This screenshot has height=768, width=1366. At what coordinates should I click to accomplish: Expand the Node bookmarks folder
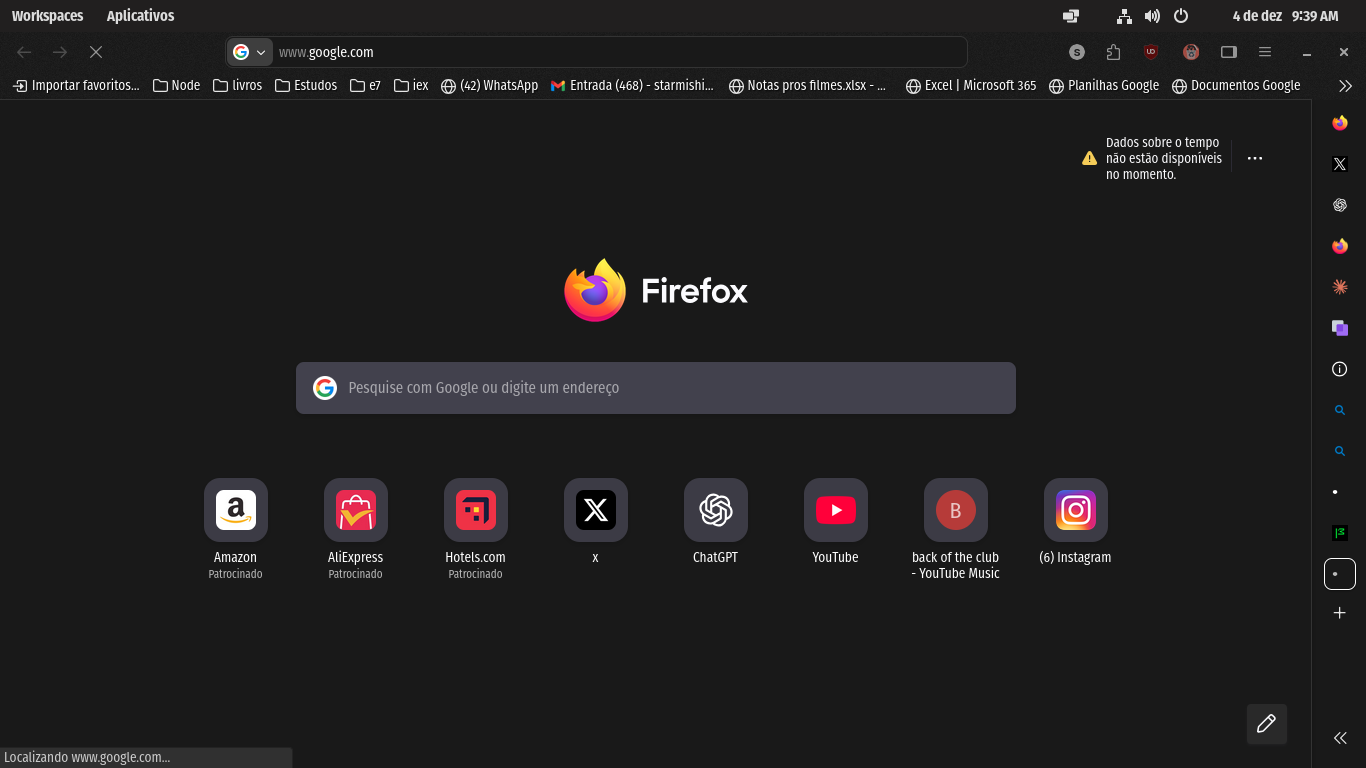(177, 86)
